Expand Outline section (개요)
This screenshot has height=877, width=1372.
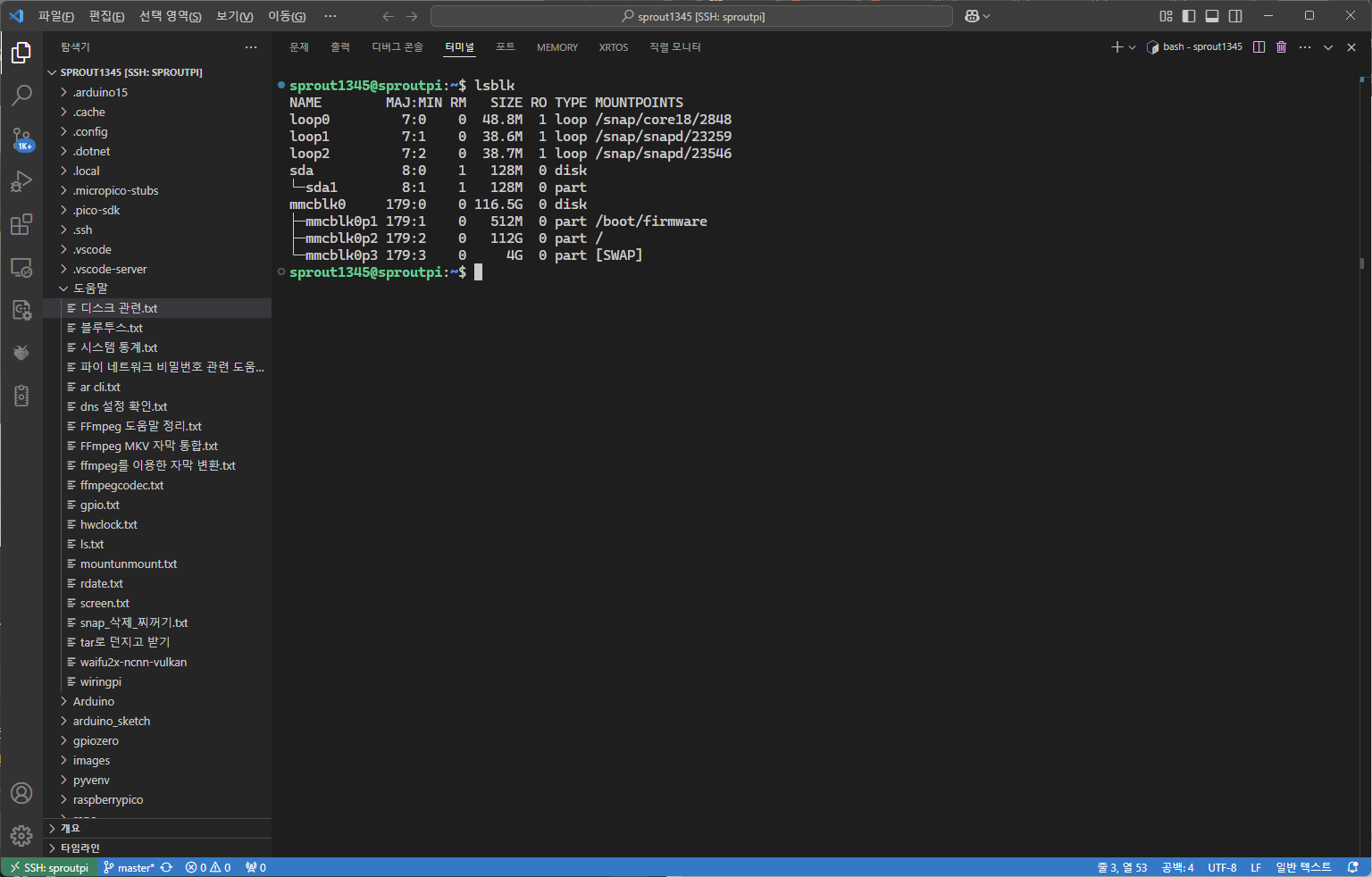pyautogui.click(x=157, y=829)
